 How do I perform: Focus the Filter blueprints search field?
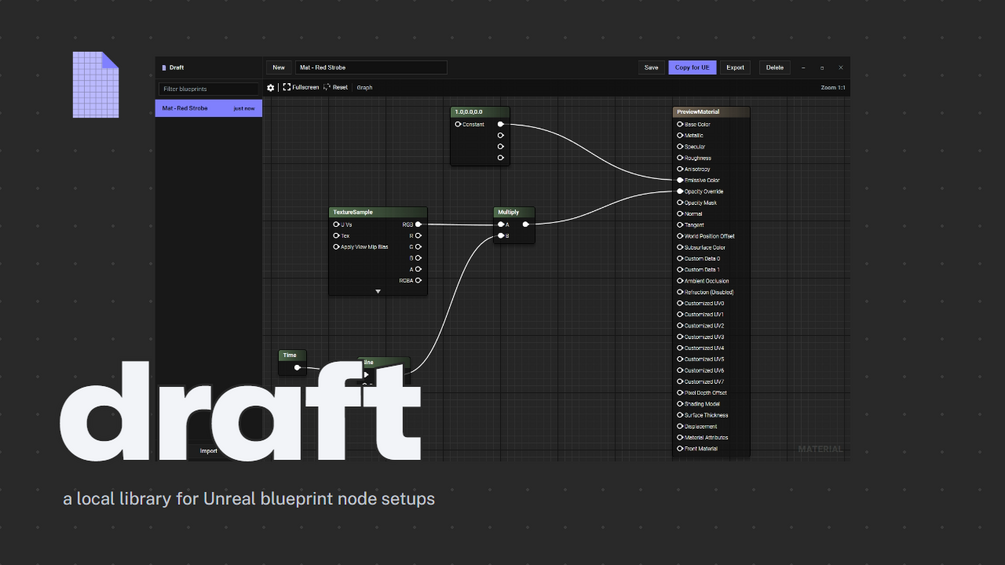click(208, 89)
